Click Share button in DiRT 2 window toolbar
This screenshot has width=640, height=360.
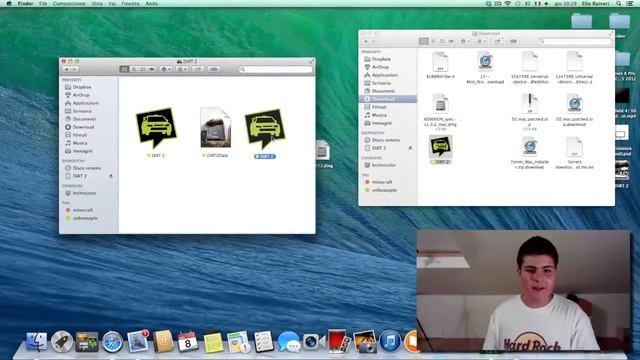coord(199,69)
